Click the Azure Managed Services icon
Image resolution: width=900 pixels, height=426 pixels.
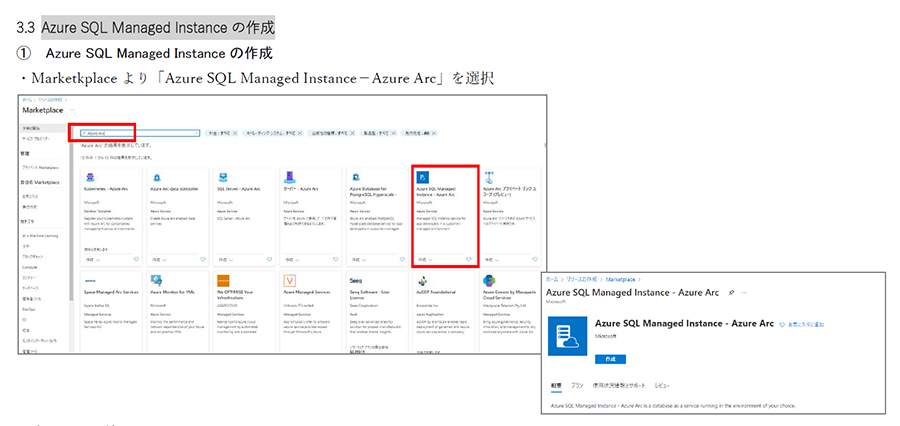pos(289,281)
